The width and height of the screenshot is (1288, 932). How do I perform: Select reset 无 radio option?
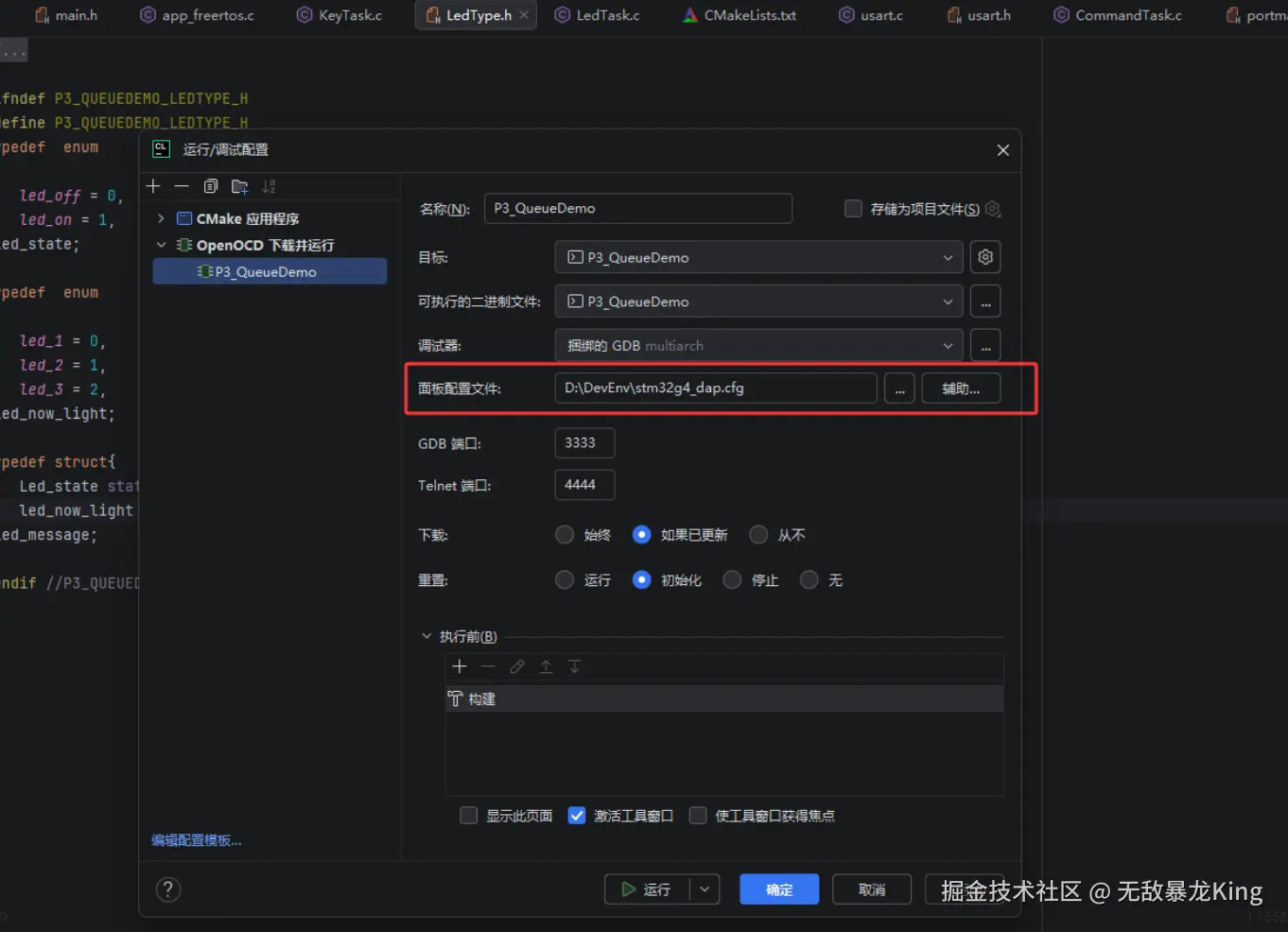point(809,580)
